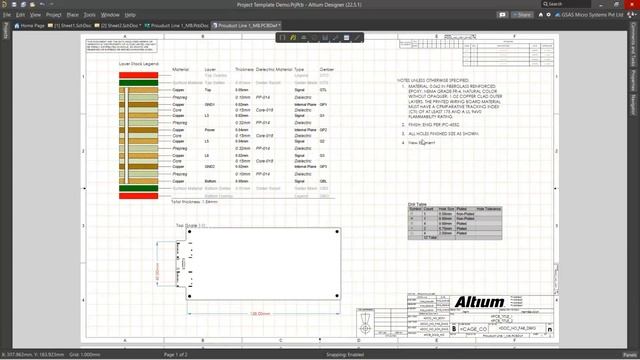Click the home icon beside Share button
640x360 pixels.
pyautogui.click(x=541, y=15)
